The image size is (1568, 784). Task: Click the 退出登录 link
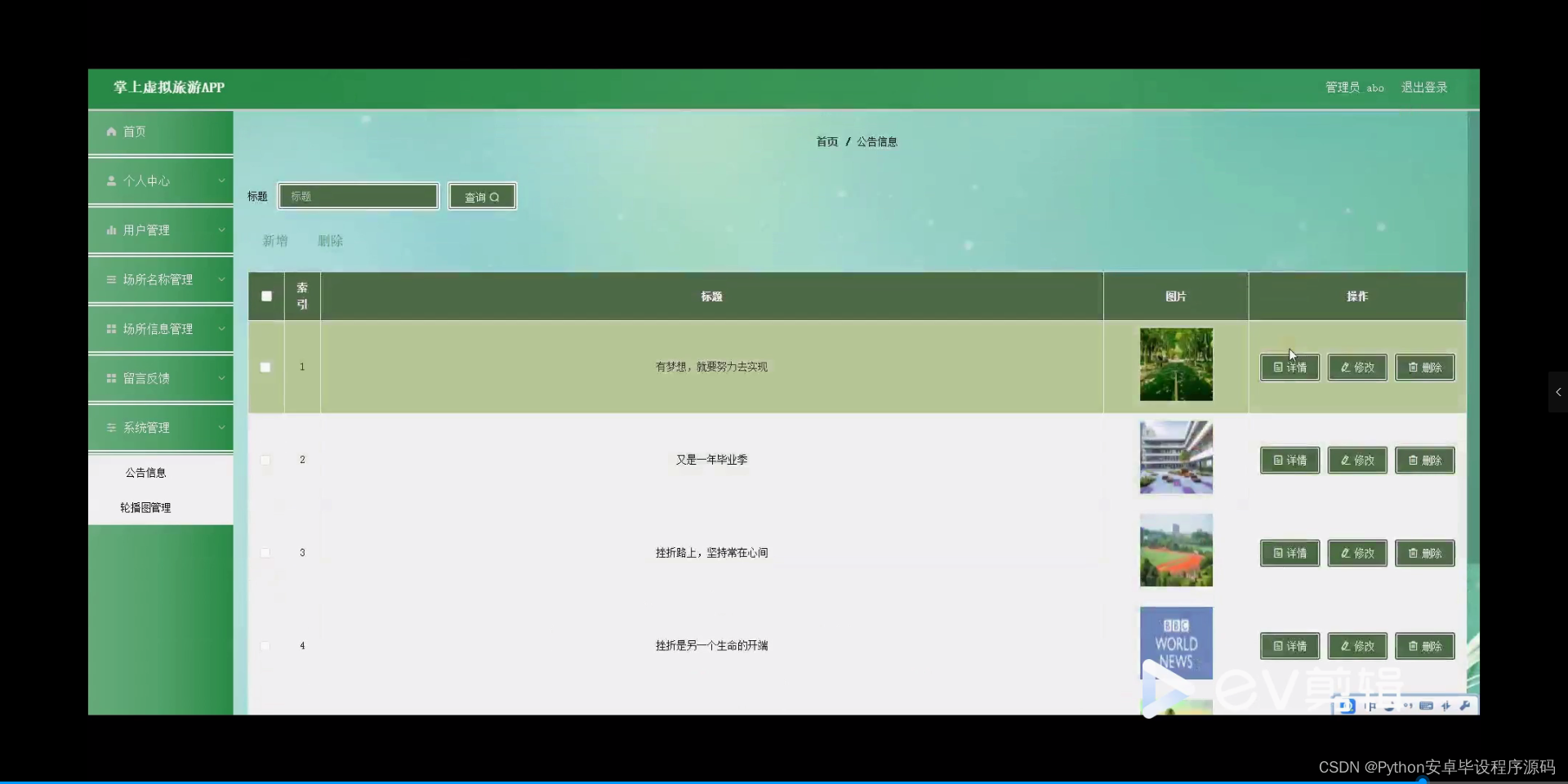[1424, 87]
